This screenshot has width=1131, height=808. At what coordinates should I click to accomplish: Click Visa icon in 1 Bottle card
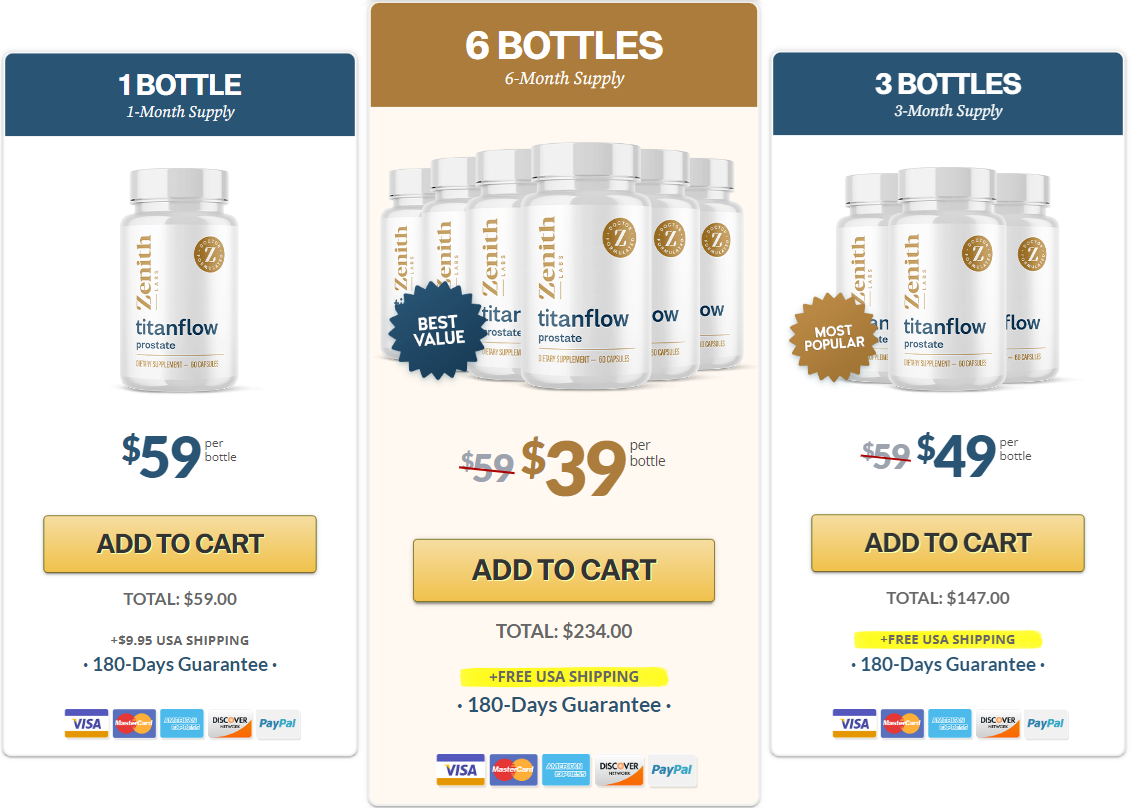pos(86,724)
